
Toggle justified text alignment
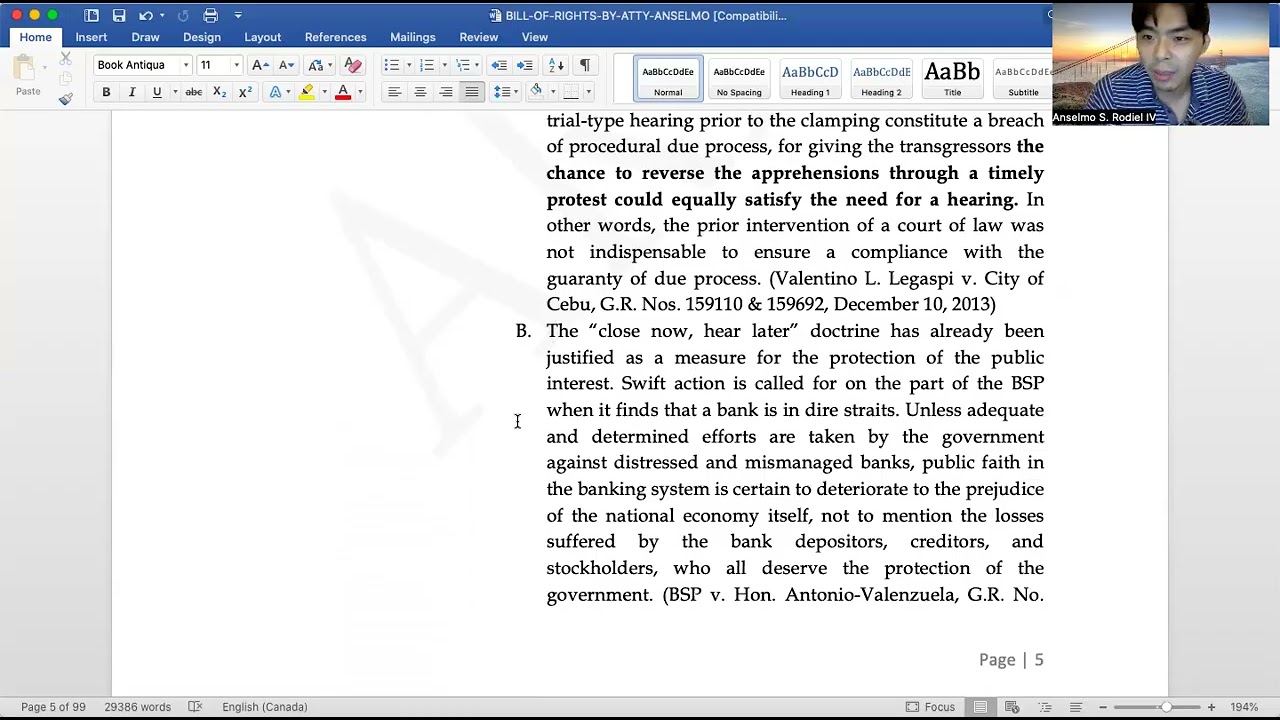coord(472,92)
